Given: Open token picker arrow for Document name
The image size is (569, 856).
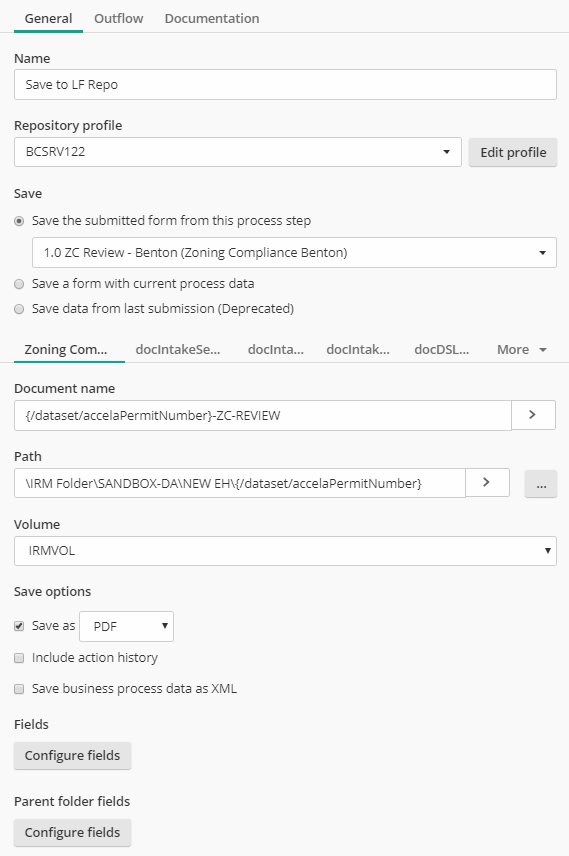Looking at the screenshot, I should [533, 415].
